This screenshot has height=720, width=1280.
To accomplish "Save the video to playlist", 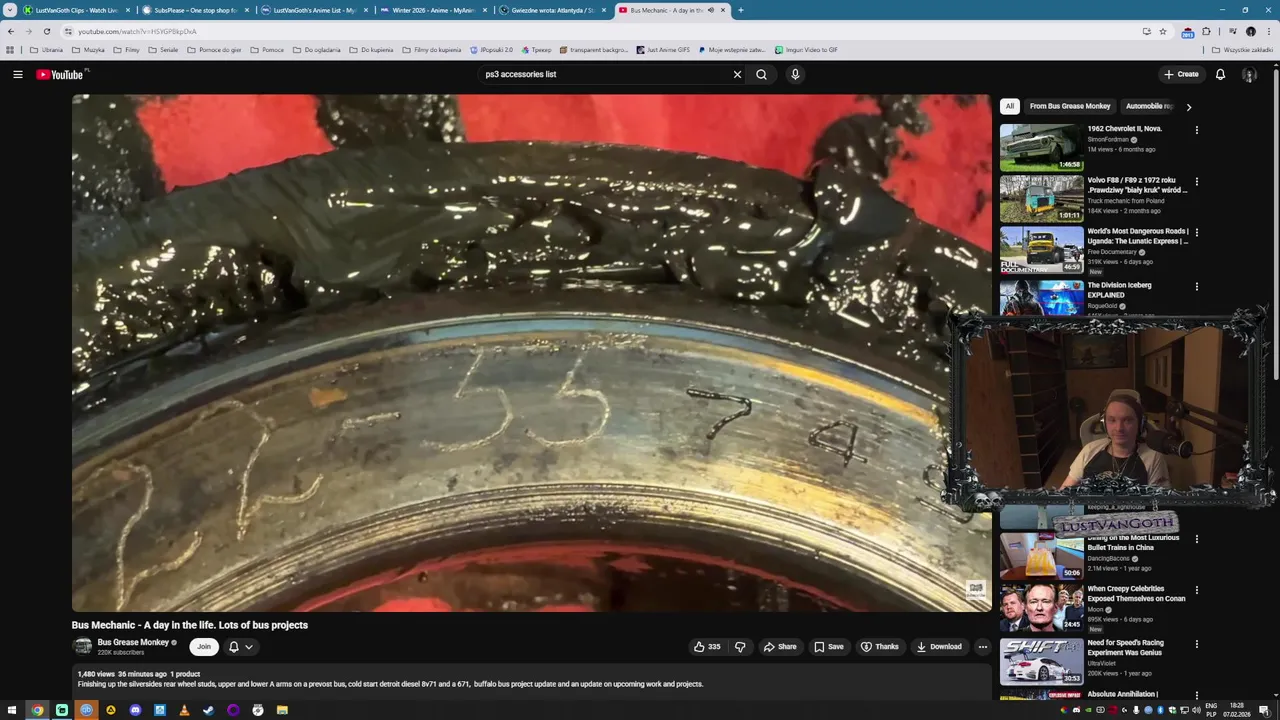I will 829,646.
